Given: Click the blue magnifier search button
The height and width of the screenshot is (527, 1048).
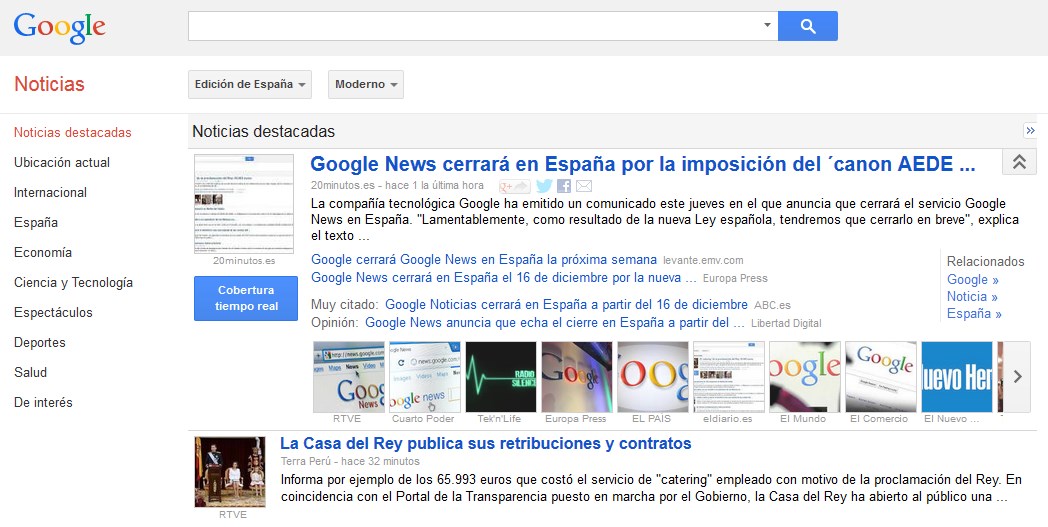Looking at the screenshot, I should (807, 26).
